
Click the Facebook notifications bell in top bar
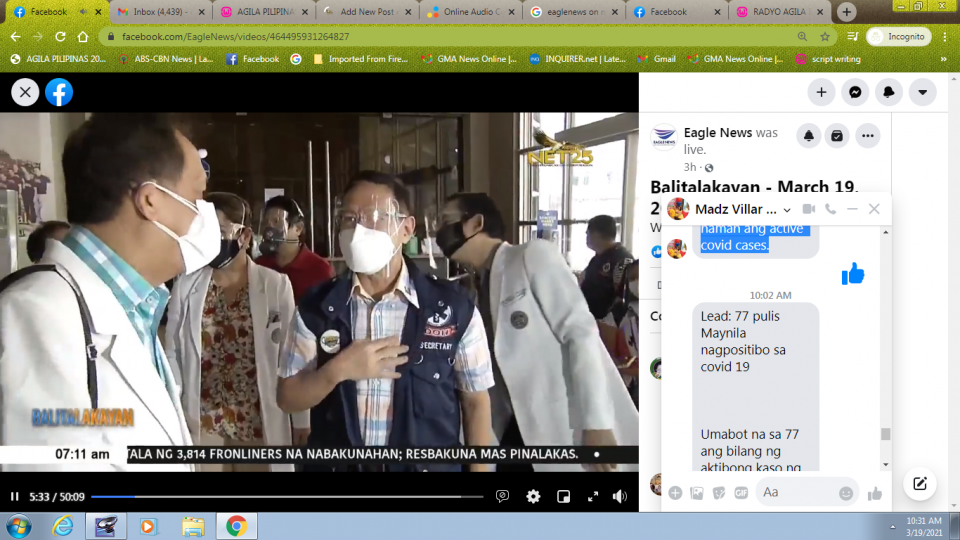coord(888,92)
